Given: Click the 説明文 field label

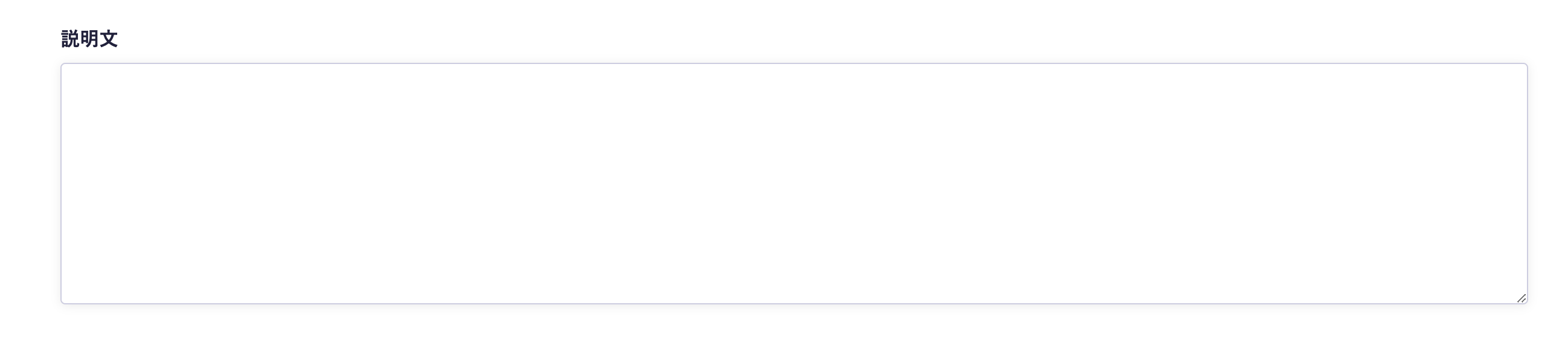Looking at the screenshot, I should 89,39.
